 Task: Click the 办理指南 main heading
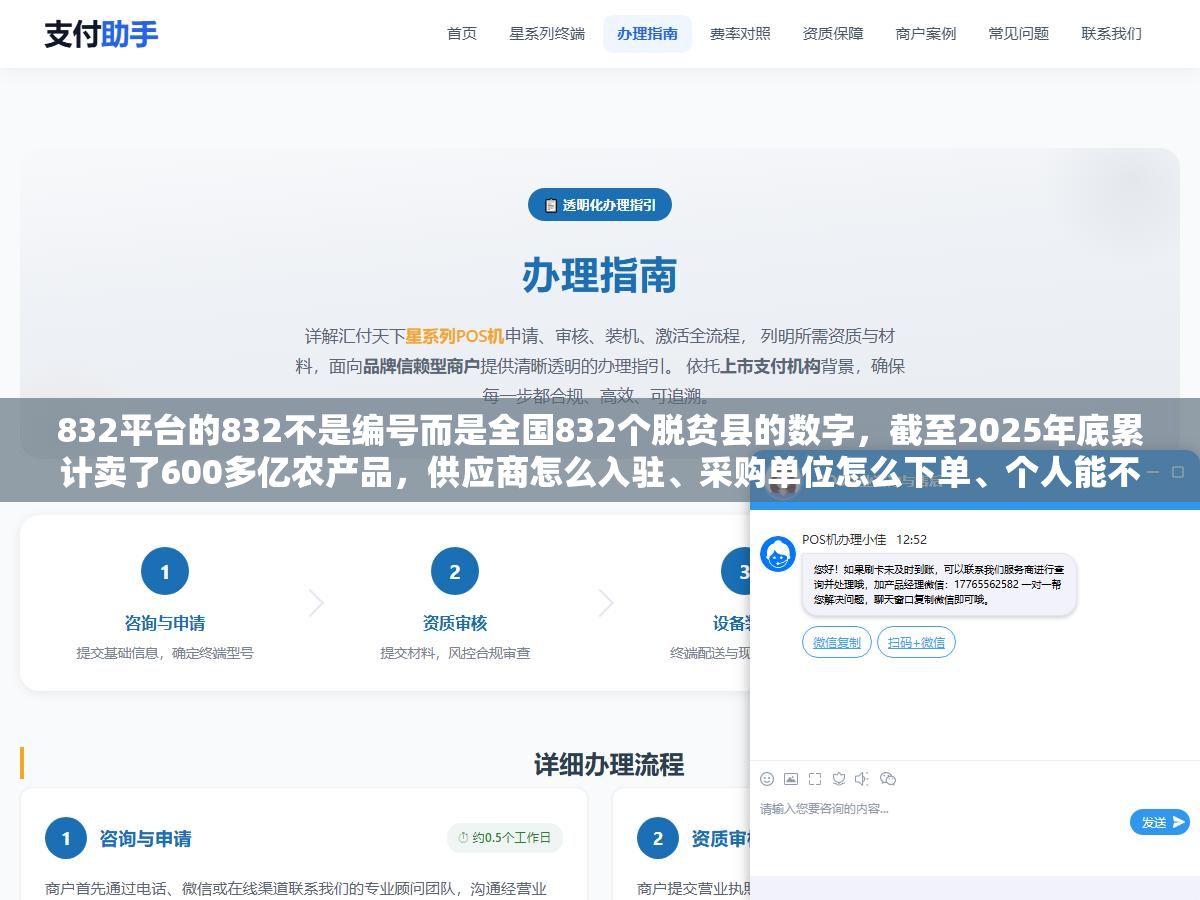600,276
